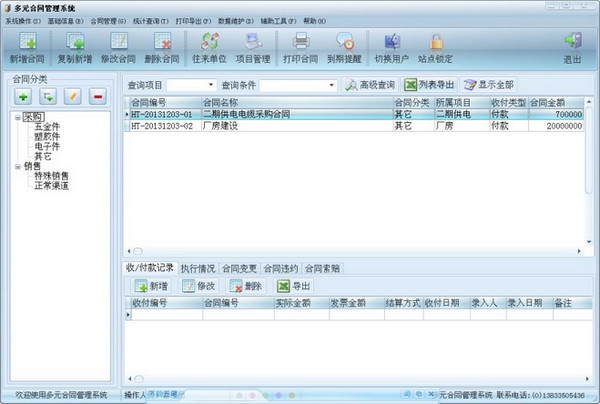Click the 站点锁定 lock icon
This screenshot has height=404, width=600.
(435, 48)
